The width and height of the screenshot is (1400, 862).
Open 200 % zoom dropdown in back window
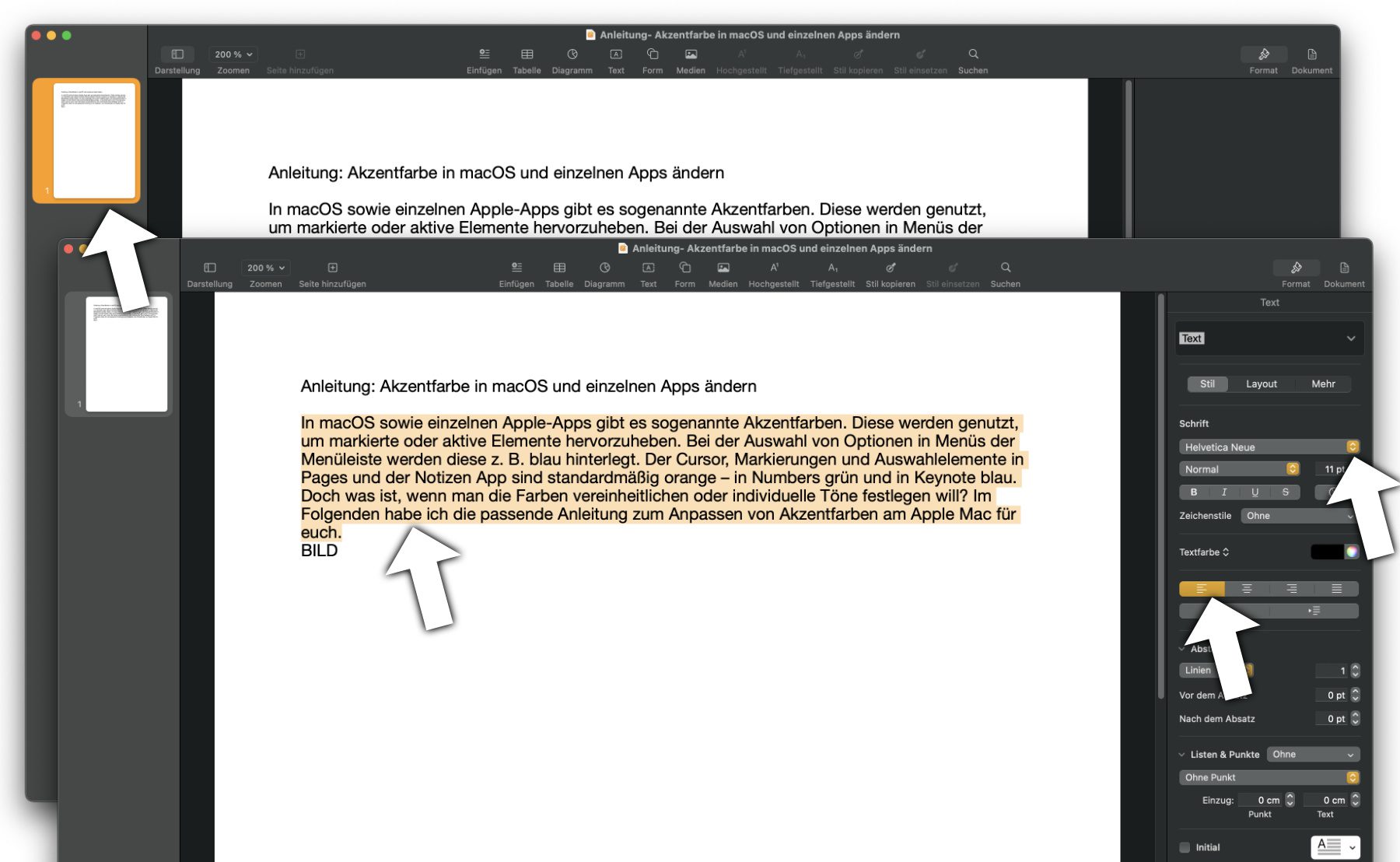[x=233, y=54]
